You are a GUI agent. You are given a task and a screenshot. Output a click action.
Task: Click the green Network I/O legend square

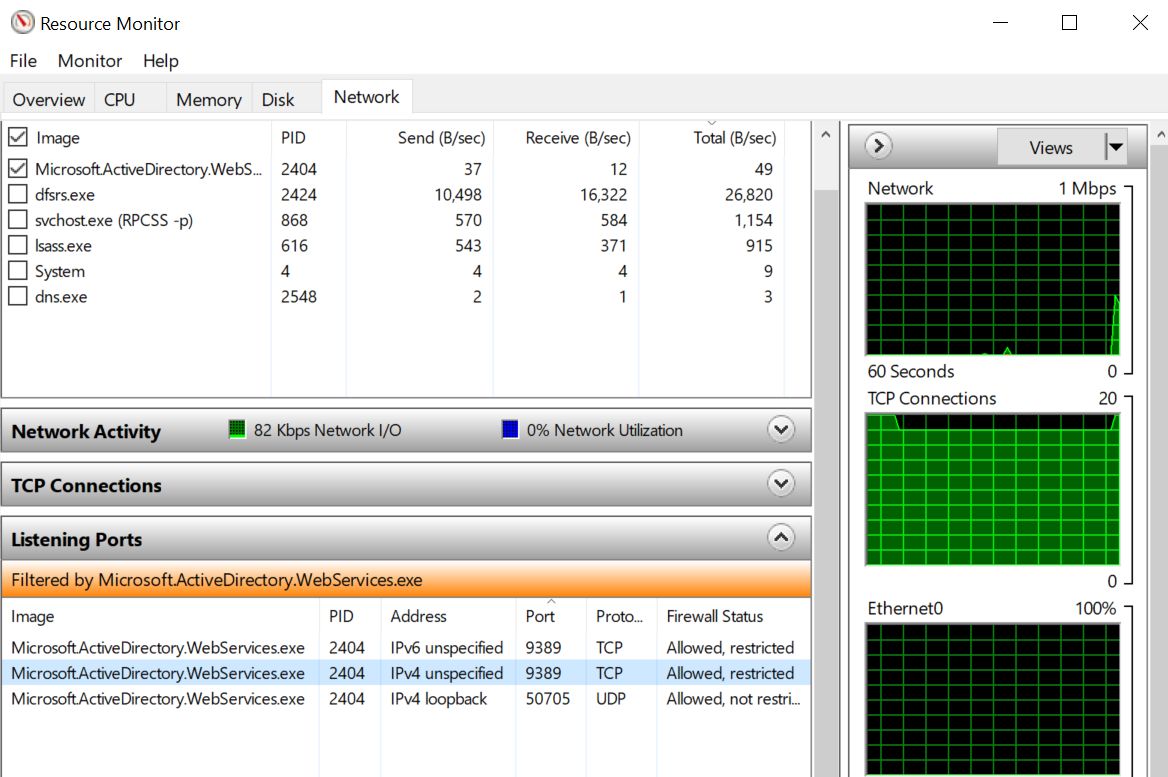point(237,430)
